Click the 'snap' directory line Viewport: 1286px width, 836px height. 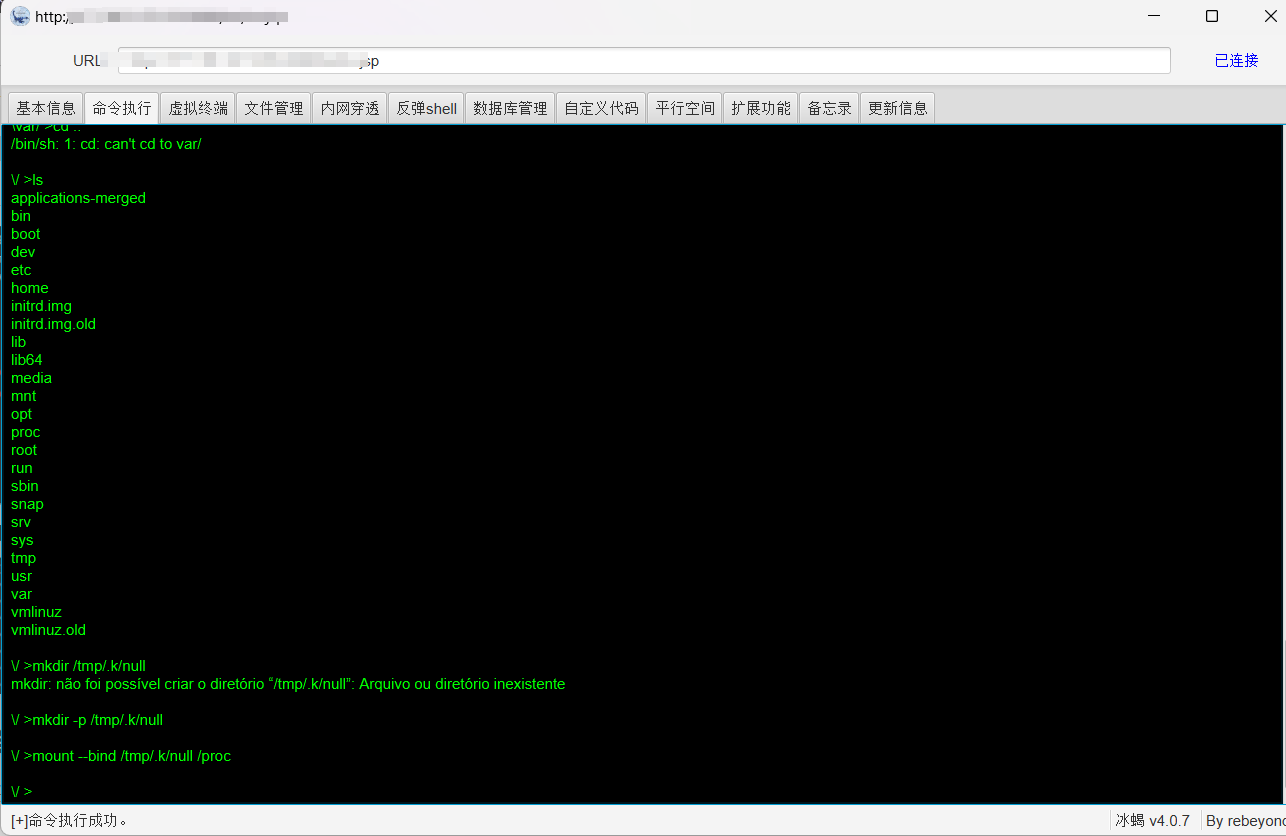point(28,504)
